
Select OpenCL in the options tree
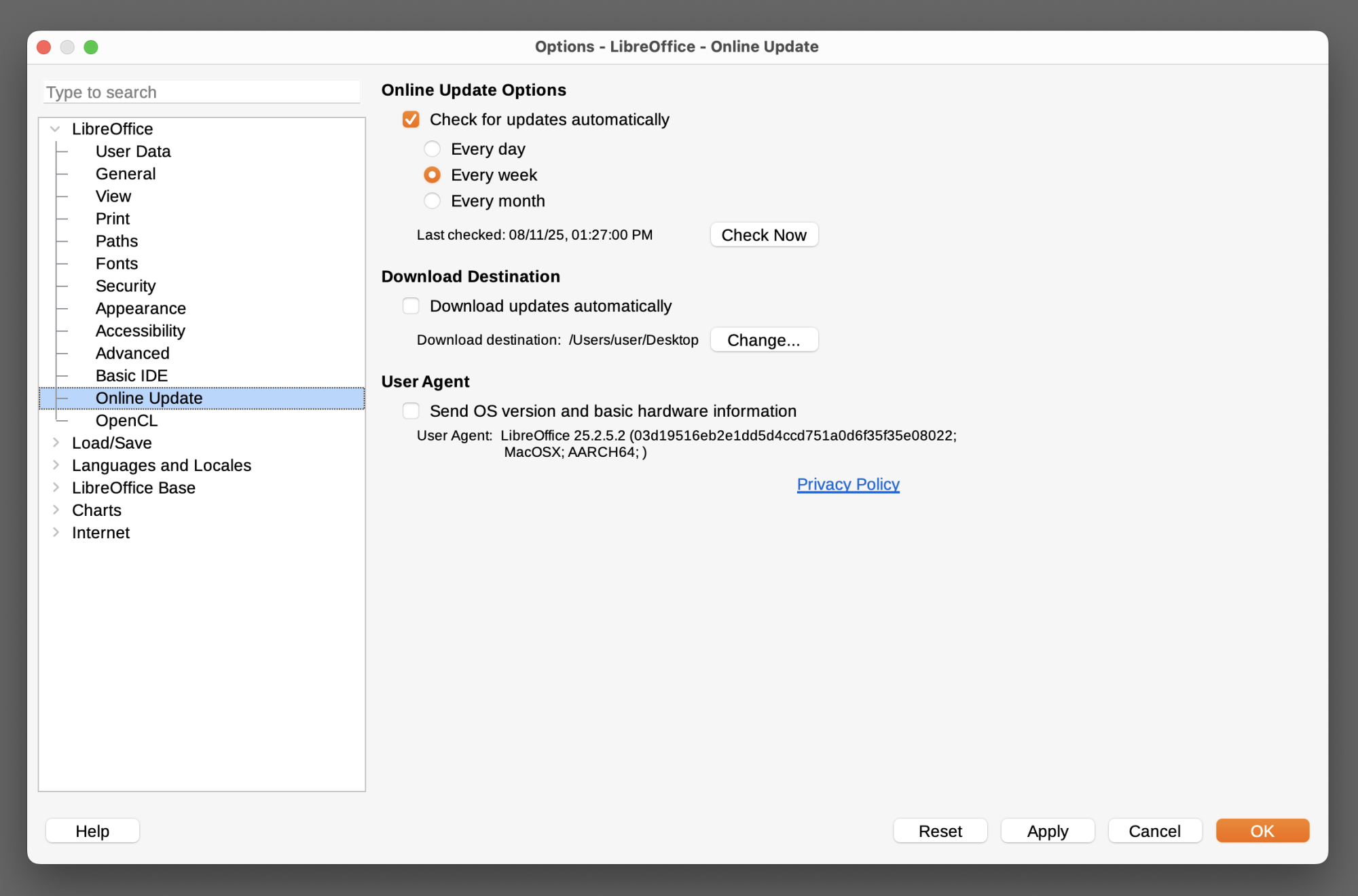[126, 420]
